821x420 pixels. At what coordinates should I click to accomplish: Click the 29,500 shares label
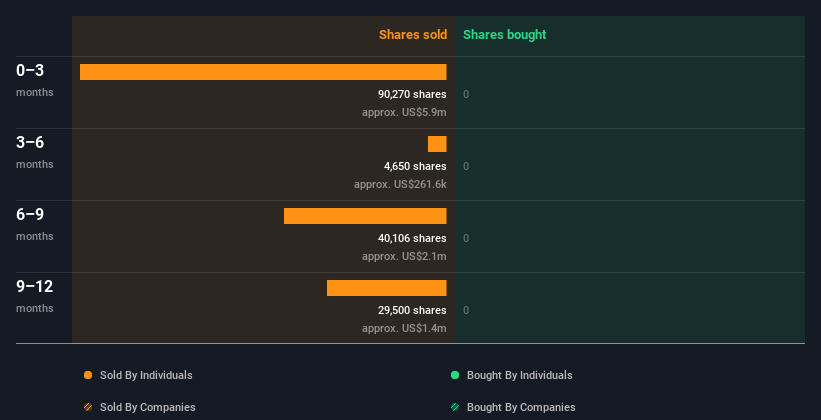(405, 310)
